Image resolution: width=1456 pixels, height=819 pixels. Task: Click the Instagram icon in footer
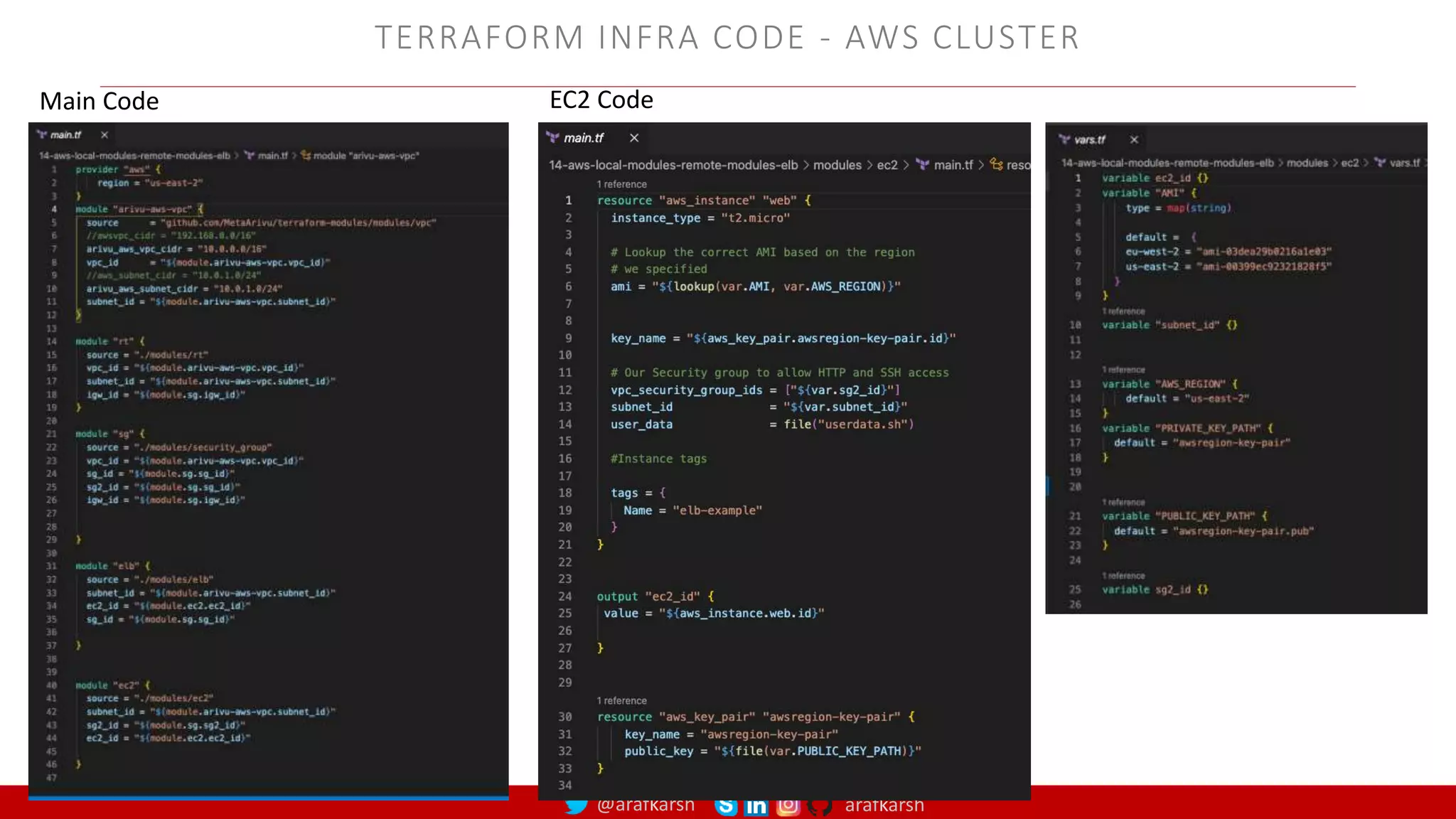click(788, 806)
